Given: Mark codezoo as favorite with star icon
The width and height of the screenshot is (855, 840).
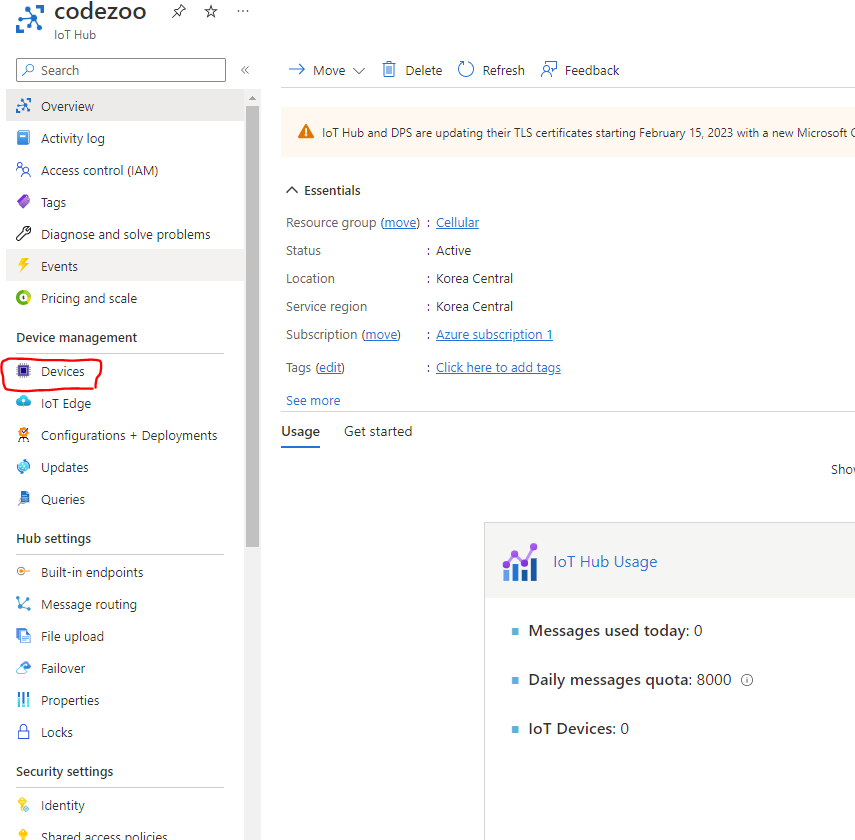Looking at the screenshot, I should tap(211, 11).
